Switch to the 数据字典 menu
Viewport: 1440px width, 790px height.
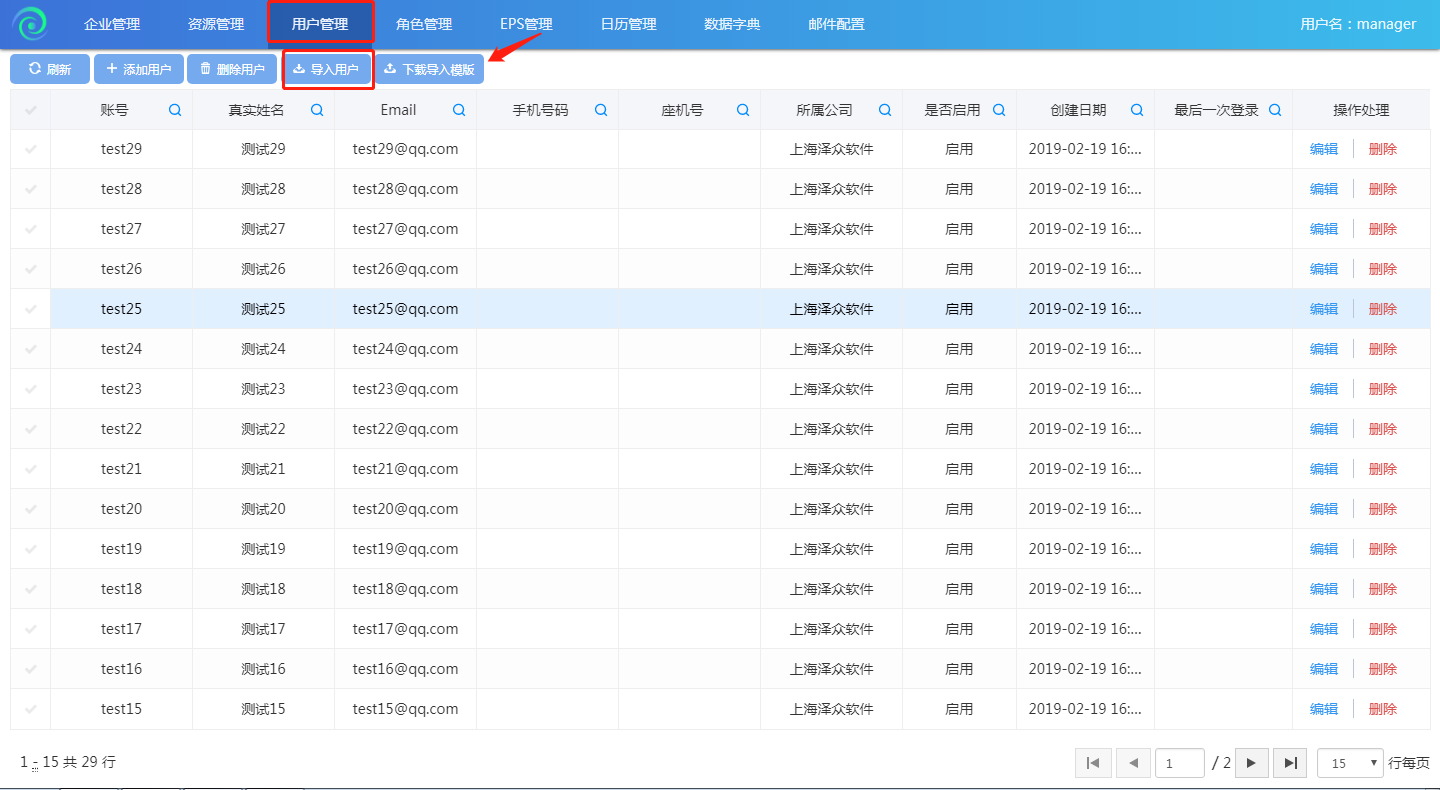pos(732,24)
